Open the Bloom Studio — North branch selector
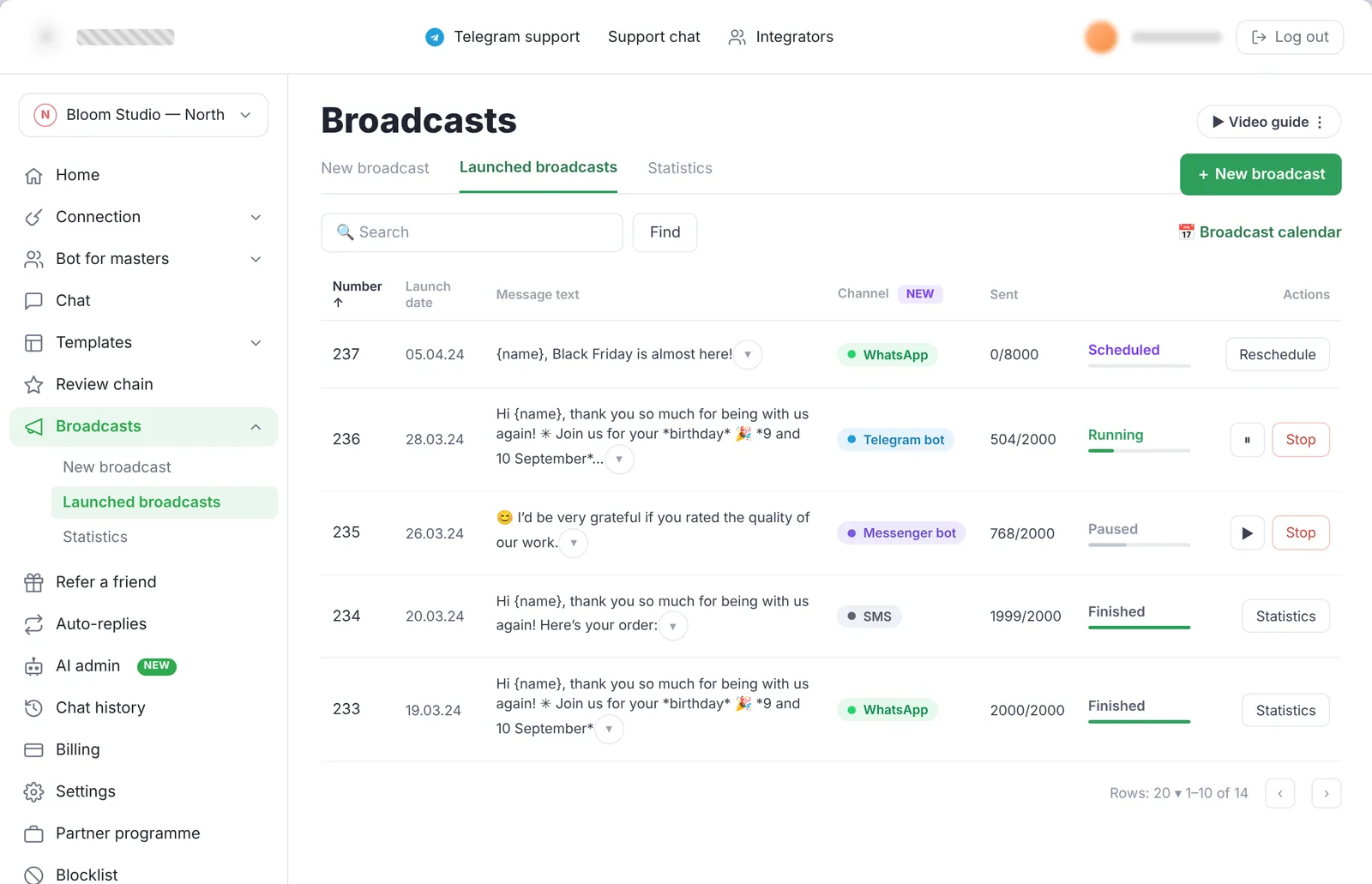The width and height of the screenshot is (1372, 884). (143, 115)
